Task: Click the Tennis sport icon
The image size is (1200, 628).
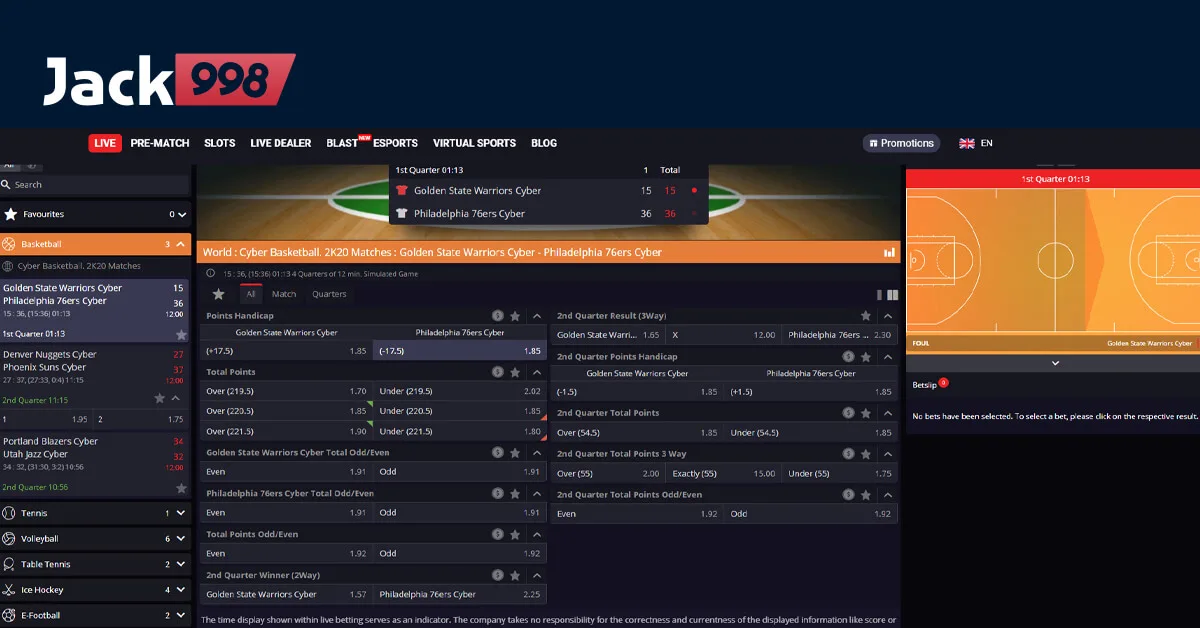Action: point(9,513)
